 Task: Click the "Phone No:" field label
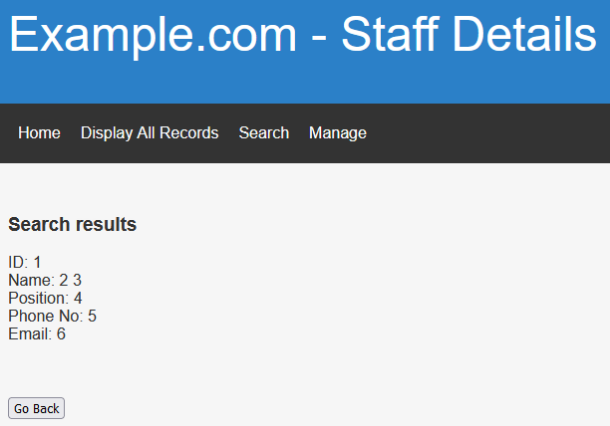click(x=45, y=317)
